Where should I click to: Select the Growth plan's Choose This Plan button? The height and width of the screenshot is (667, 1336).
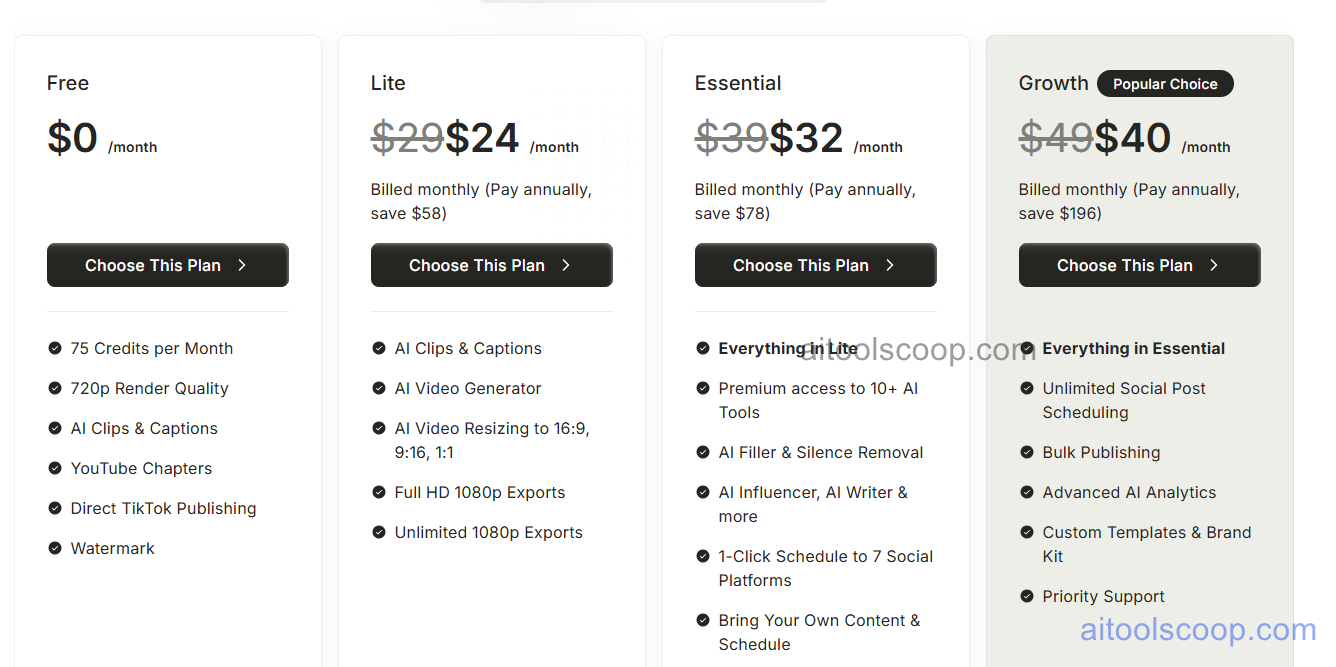(x=1139, y=265)
